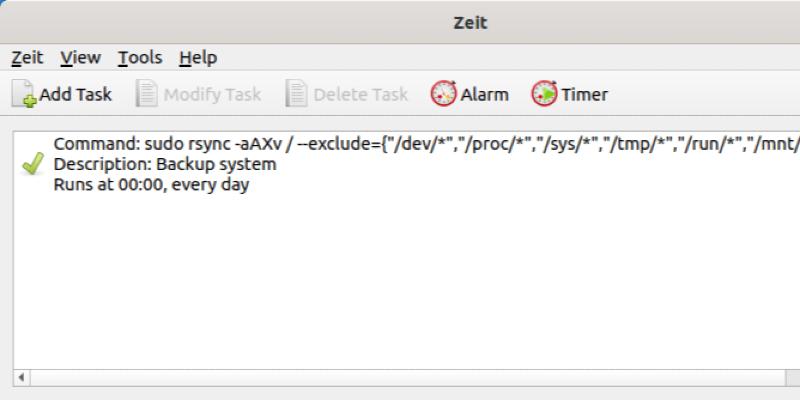Click the Alarm text label
This screenshot has width=800, height=400.
click(x=484, y=95)
